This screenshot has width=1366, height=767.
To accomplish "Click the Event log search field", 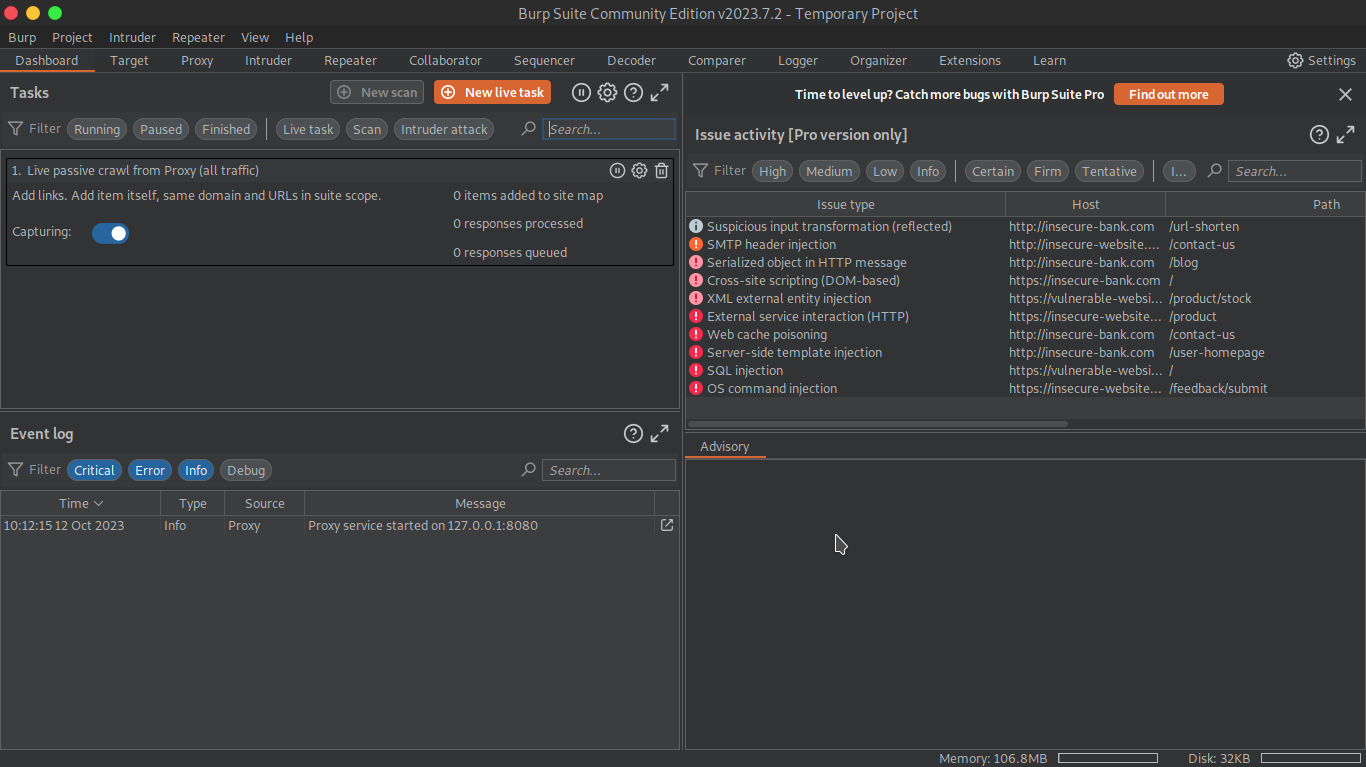I will coord(608,470).
